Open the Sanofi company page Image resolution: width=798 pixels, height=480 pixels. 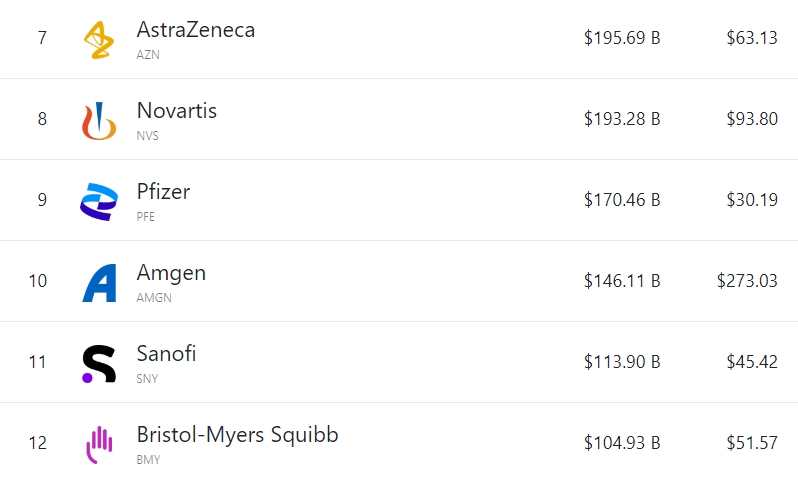(x=166, y=354)
